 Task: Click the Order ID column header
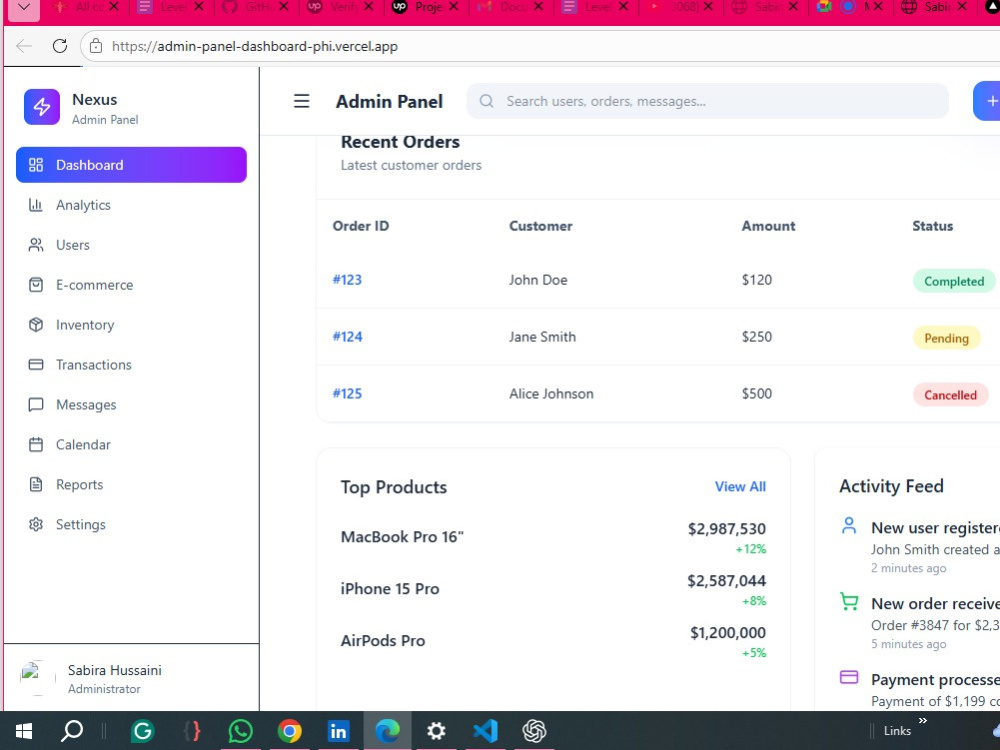[360, 226]
